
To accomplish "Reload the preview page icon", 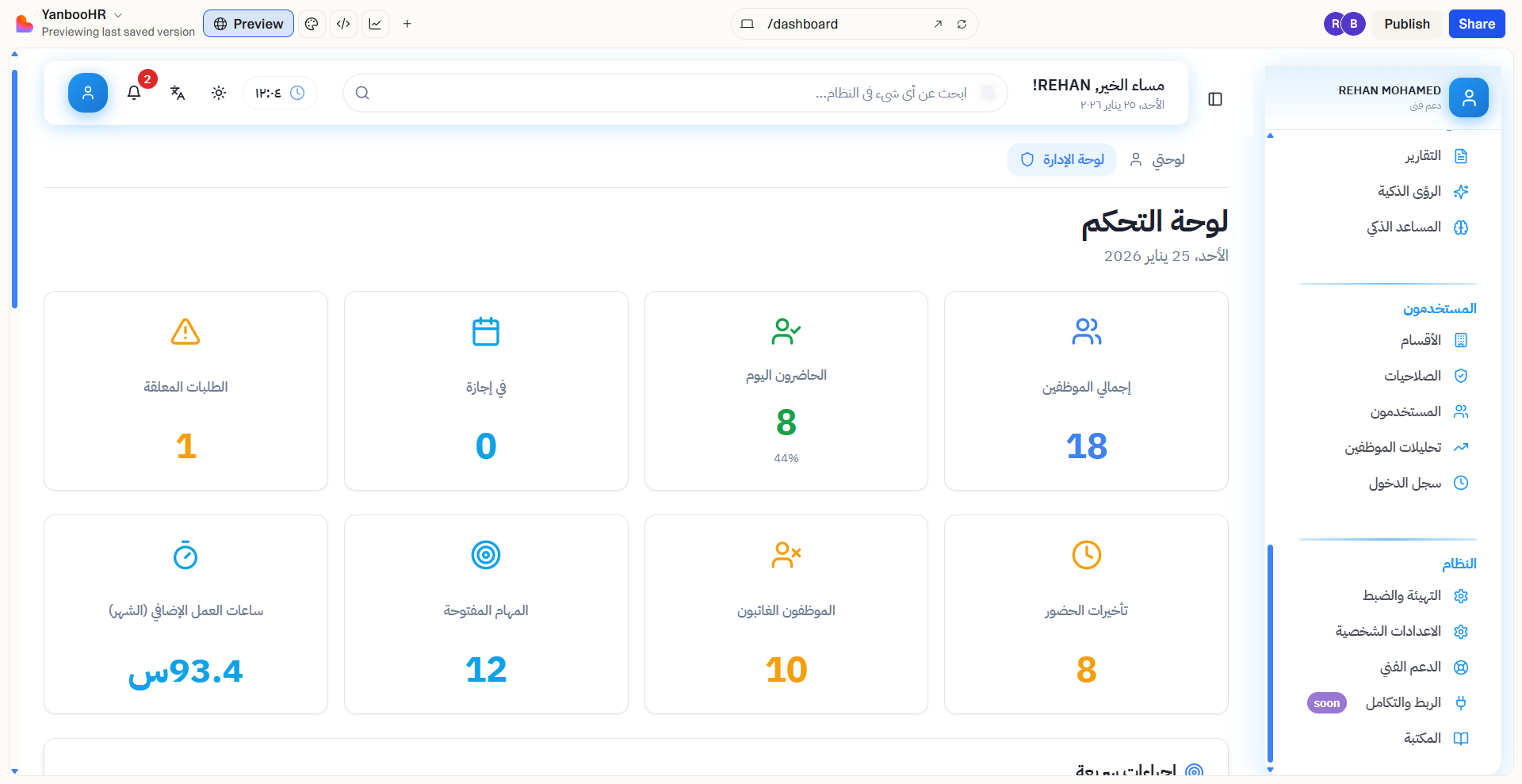I will [x=962, y=24].
